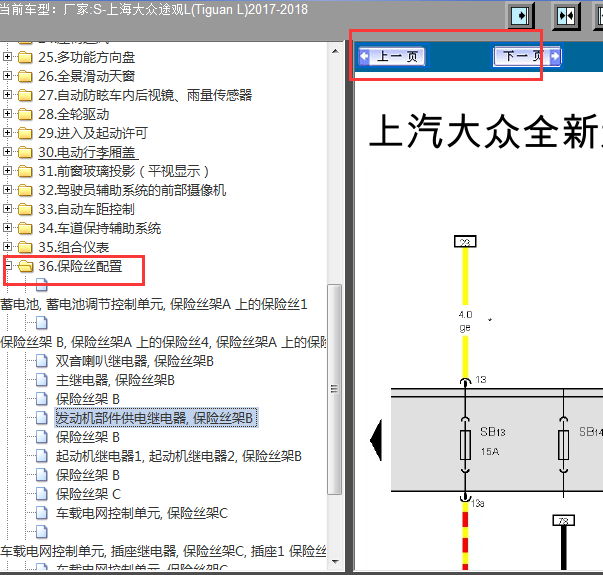Select tree item 30.电动行李厢盖

[88, 152]
